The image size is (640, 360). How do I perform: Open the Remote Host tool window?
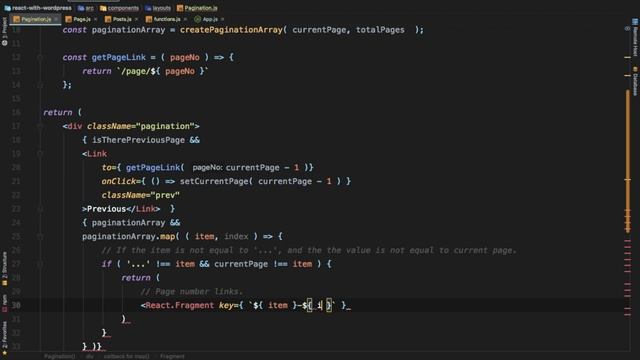pyautogui.click(x=635, y=38)
